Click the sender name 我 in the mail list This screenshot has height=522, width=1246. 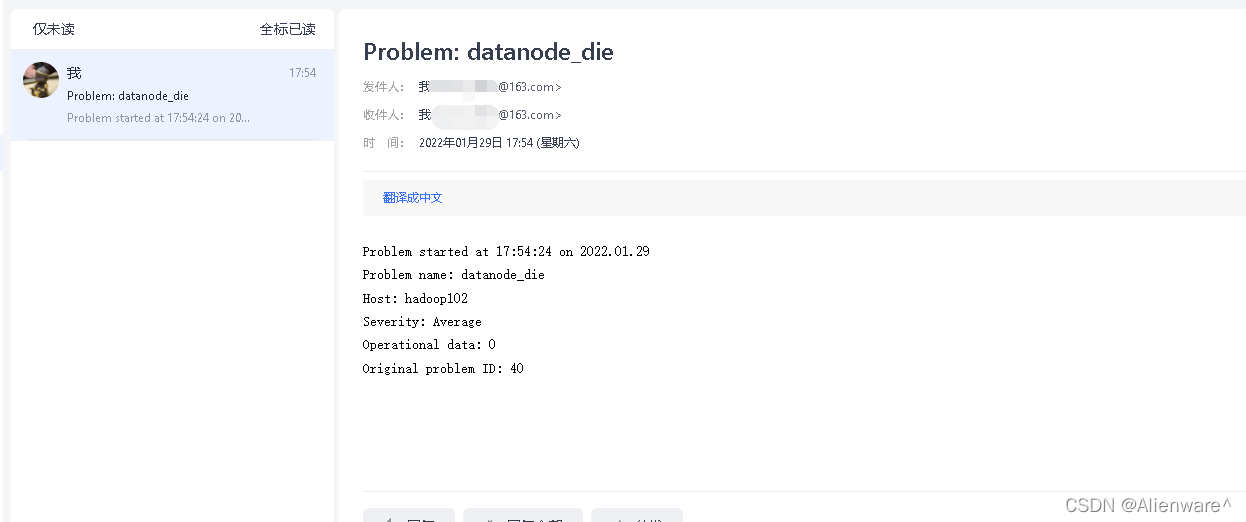click(x=74, y=73)
